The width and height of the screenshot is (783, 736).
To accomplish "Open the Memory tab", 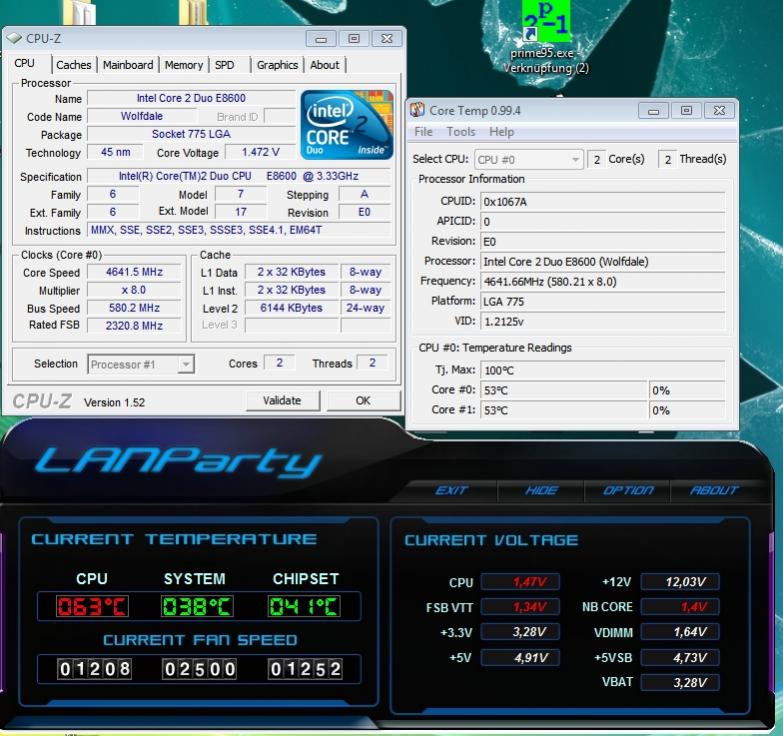I will pyautogui.click(x=184, y=65).
